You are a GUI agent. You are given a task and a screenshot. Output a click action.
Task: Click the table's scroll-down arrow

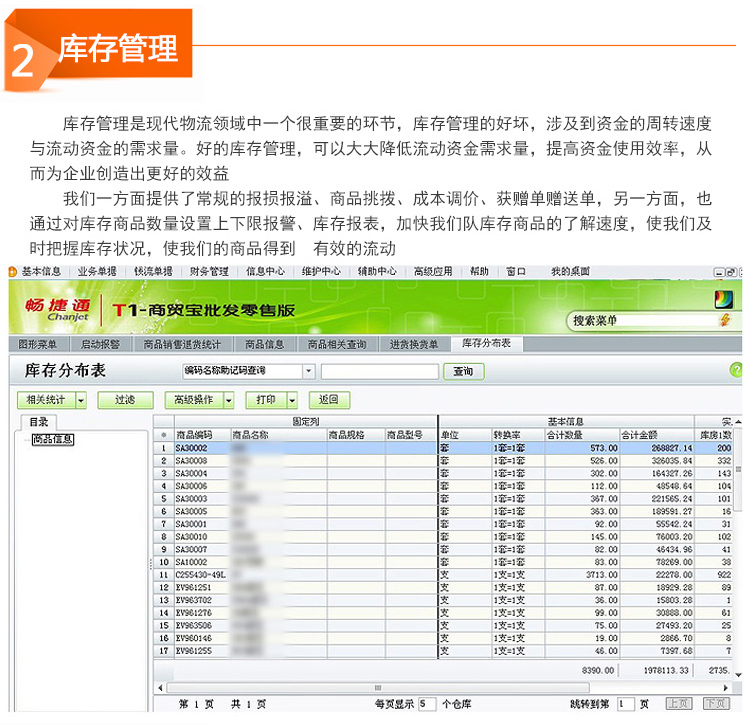738,675
